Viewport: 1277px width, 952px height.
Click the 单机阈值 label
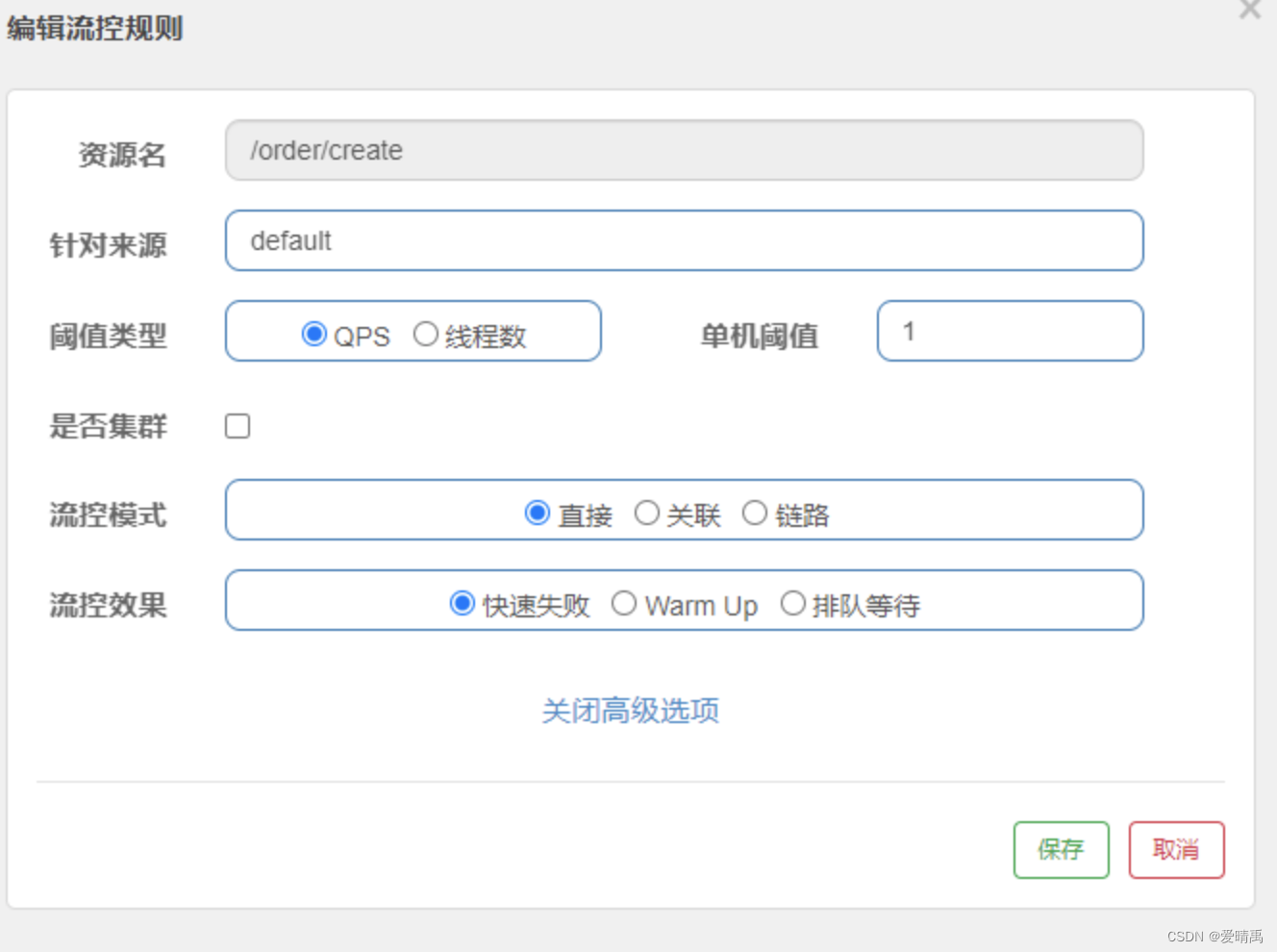tap(759, 336)
